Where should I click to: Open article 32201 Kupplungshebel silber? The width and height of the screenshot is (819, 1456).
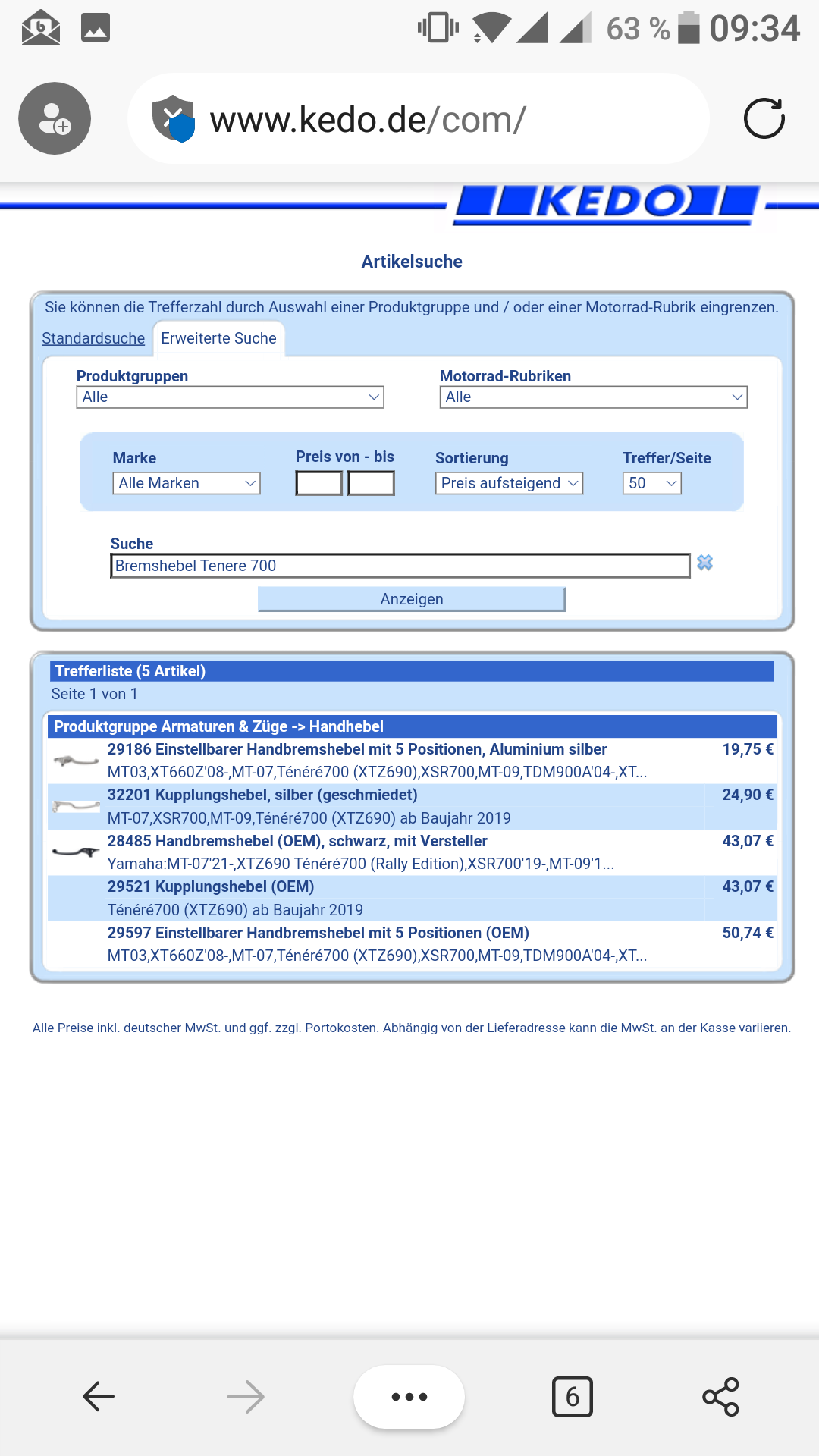(262, 795)
